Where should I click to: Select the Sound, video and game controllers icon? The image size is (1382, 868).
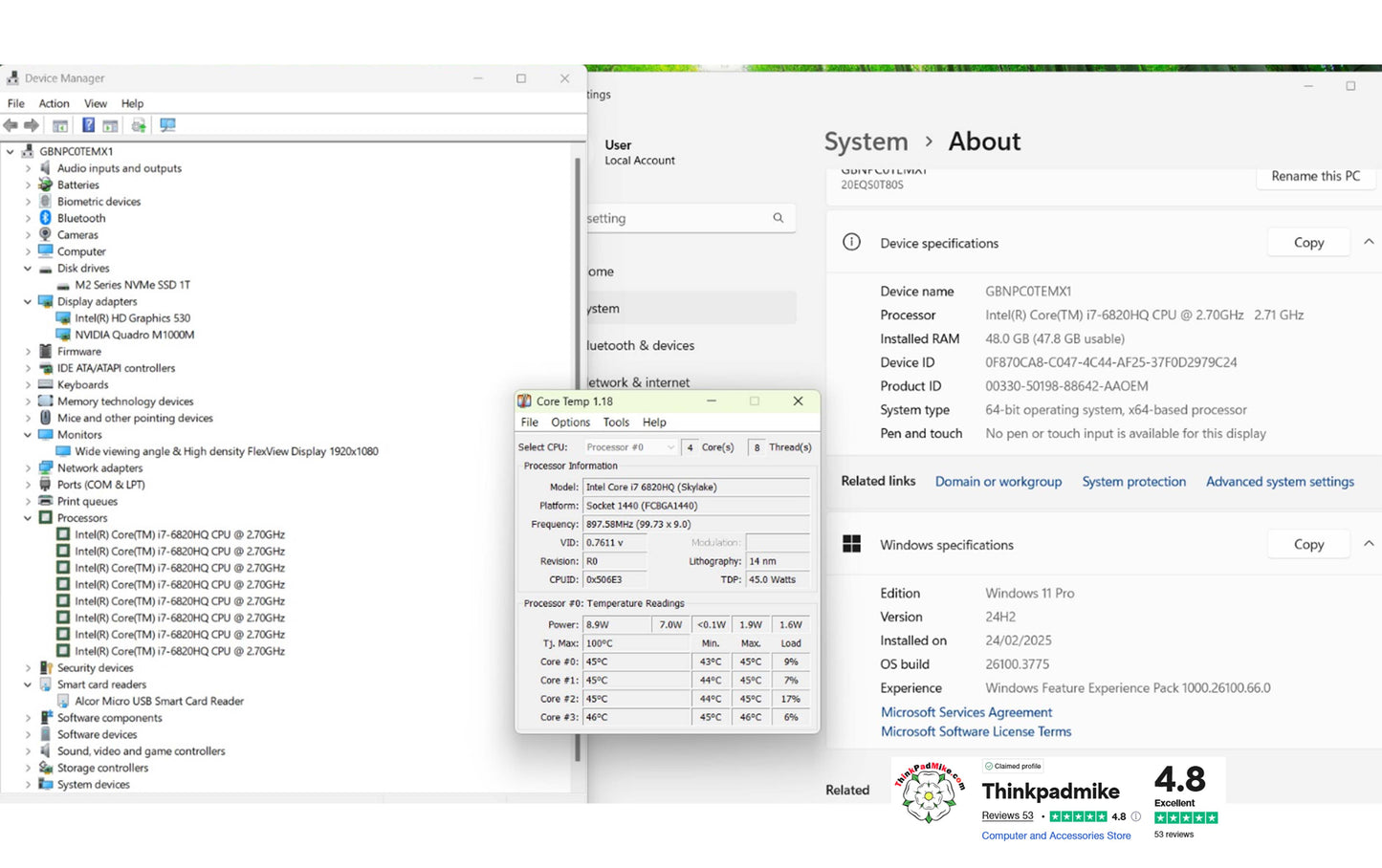pos(45,751)
